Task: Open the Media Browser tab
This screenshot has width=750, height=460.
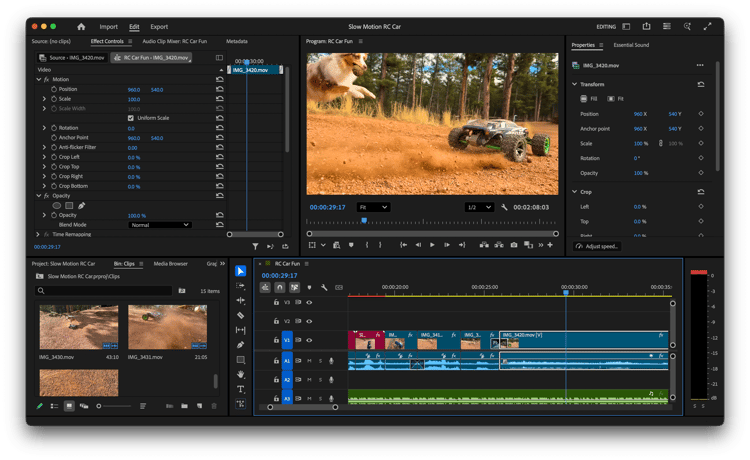Action: [x=171, y=263]
